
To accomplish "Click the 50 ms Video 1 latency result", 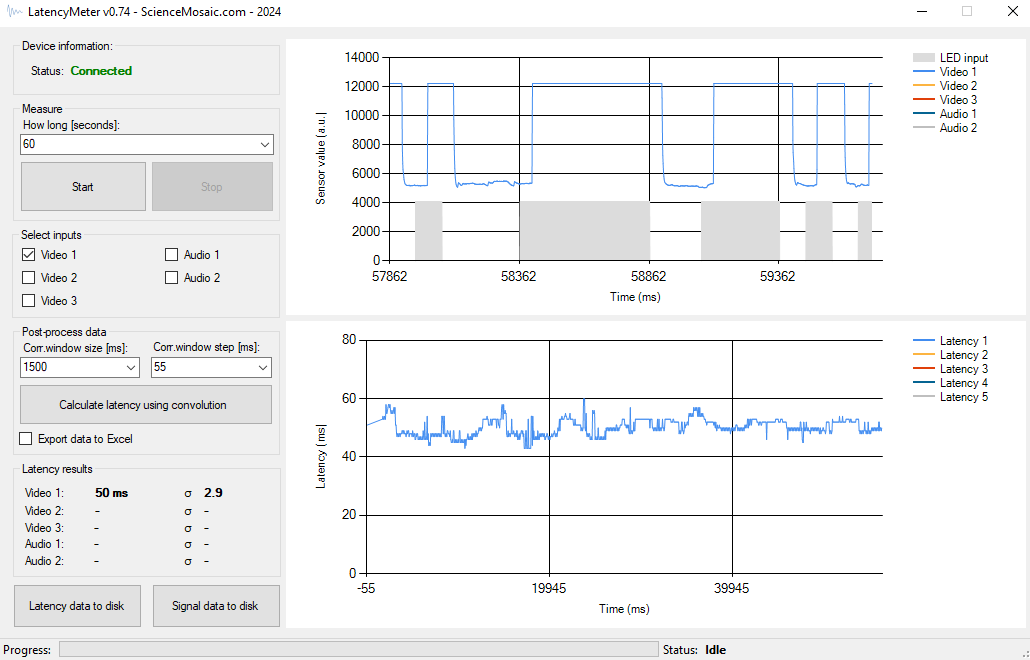I will 112,493.
